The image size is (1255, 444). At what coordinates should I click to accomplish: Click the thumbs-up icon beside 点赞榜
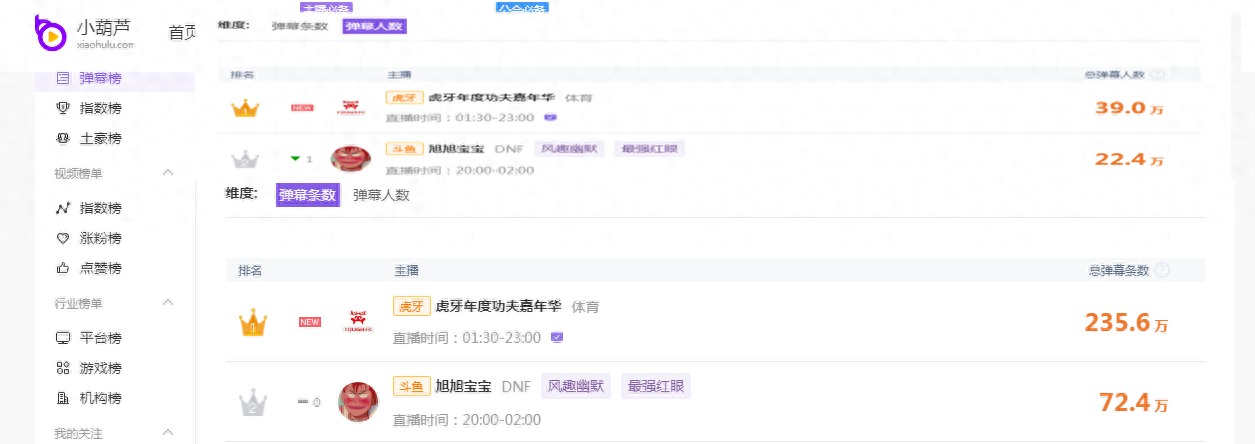pyautogui.click(x=62, y=268)
